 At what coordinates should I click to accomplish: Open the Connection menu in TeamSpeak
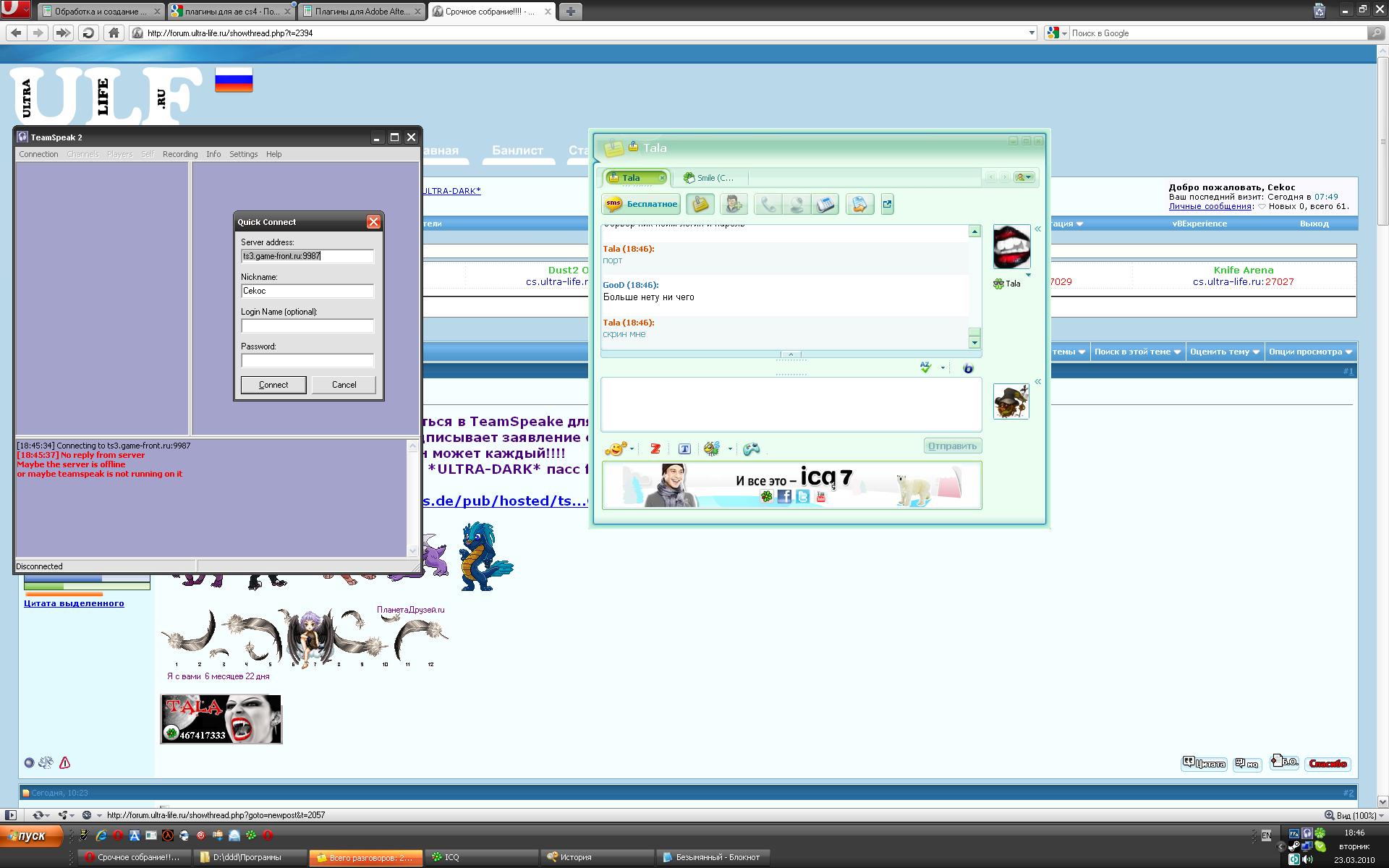38,154
